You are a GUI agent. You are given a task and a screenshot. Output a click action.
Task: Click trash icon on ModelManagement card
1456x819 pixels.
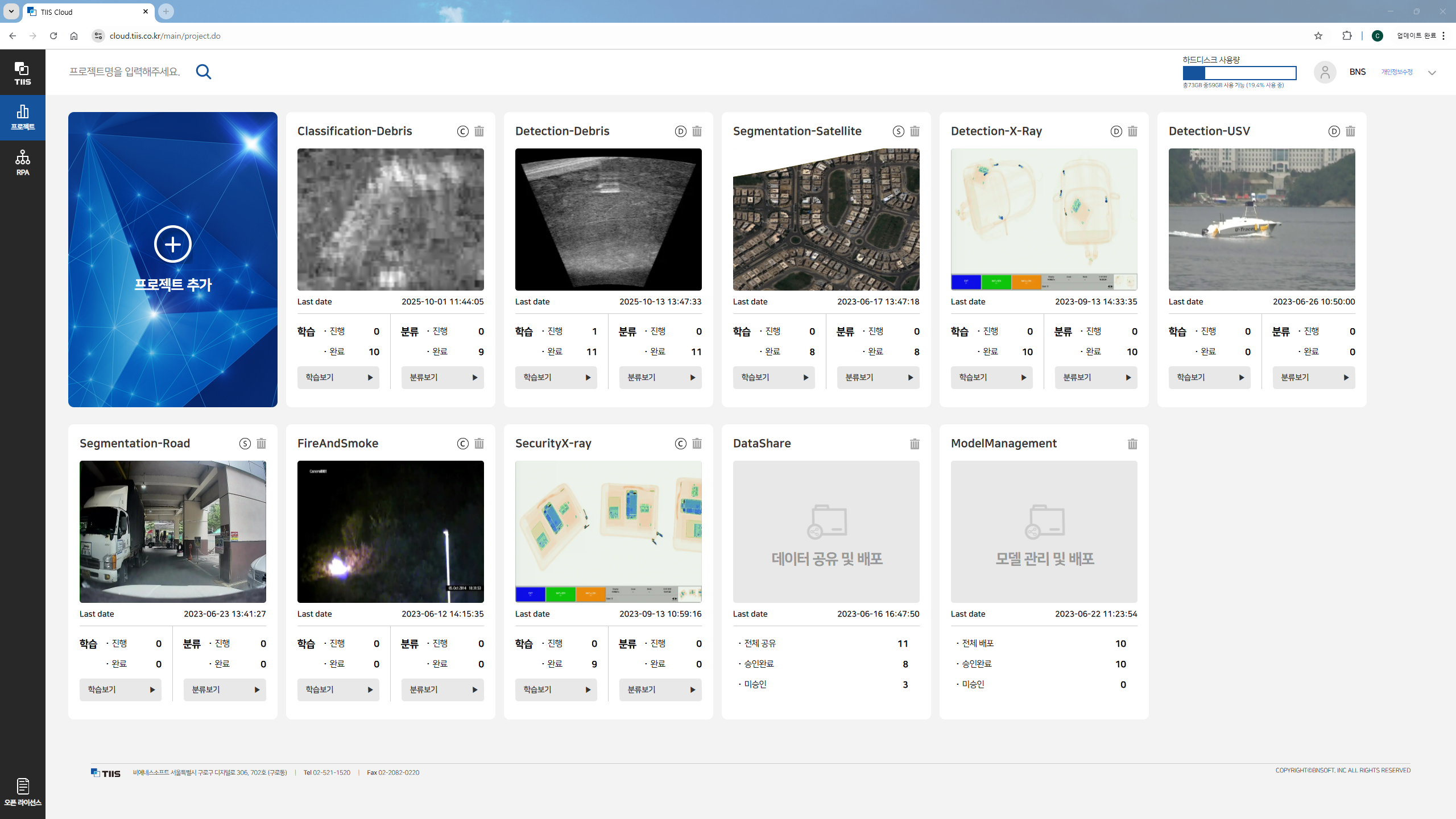[1132, 444]
